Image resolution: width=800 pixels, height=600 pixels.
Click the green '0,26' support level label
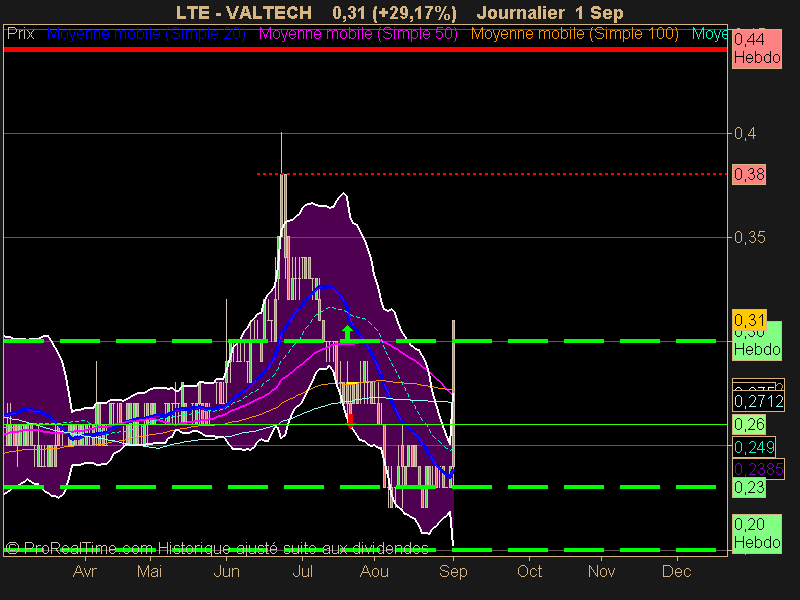(x=749, y=424)
